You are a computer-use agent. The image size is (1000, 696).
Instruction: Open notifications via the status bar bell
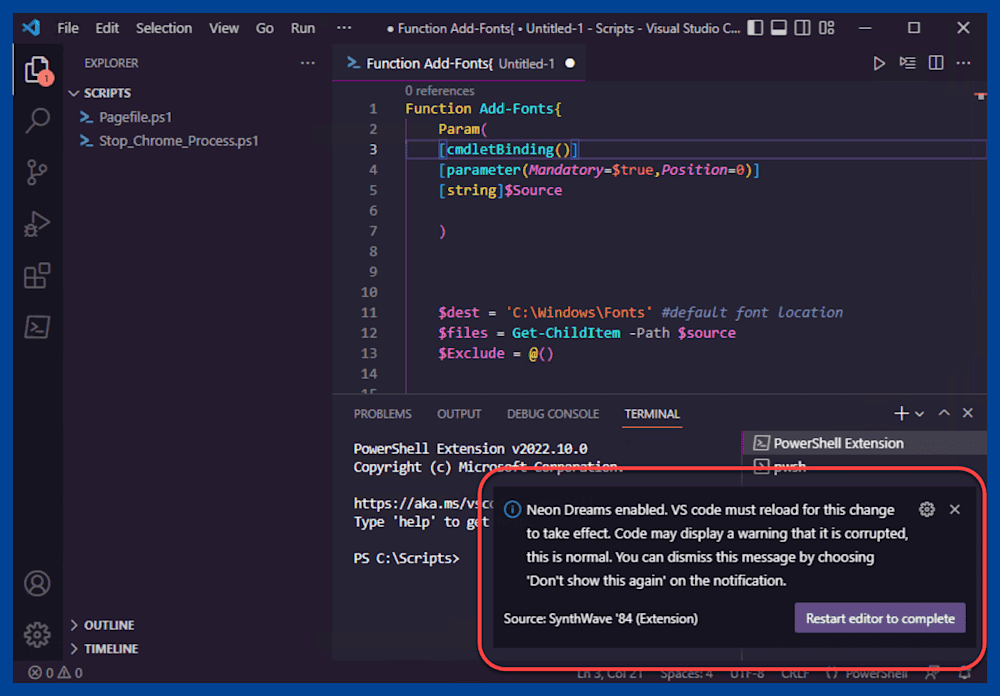click(964, 672)
